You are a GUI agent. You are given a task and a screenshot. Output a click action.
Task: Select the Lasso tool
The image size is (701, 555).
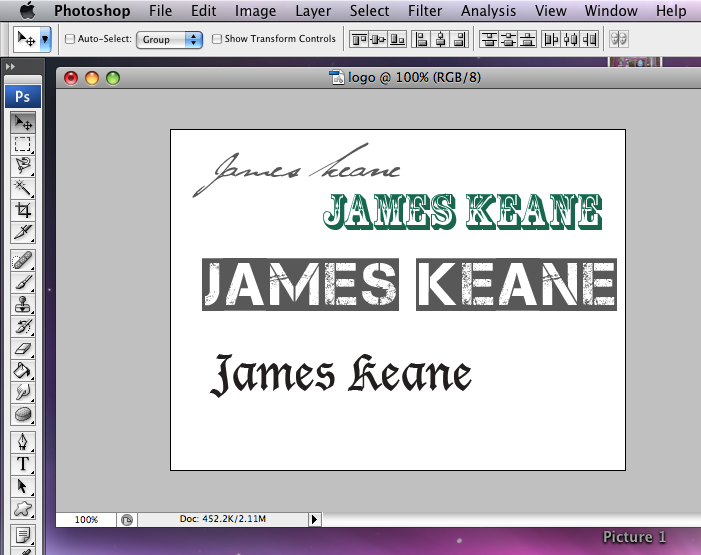click(23, 165)
